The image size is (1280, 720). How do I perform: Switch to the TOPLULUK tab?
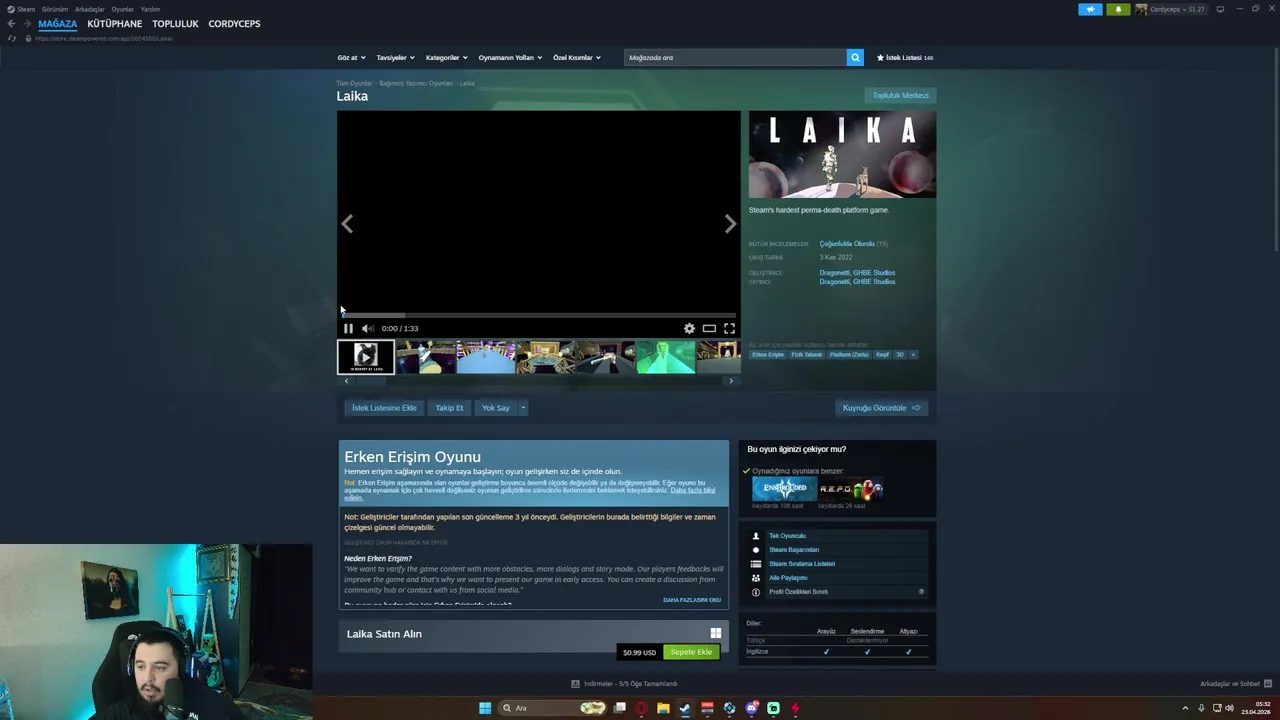tap(175, 23)
